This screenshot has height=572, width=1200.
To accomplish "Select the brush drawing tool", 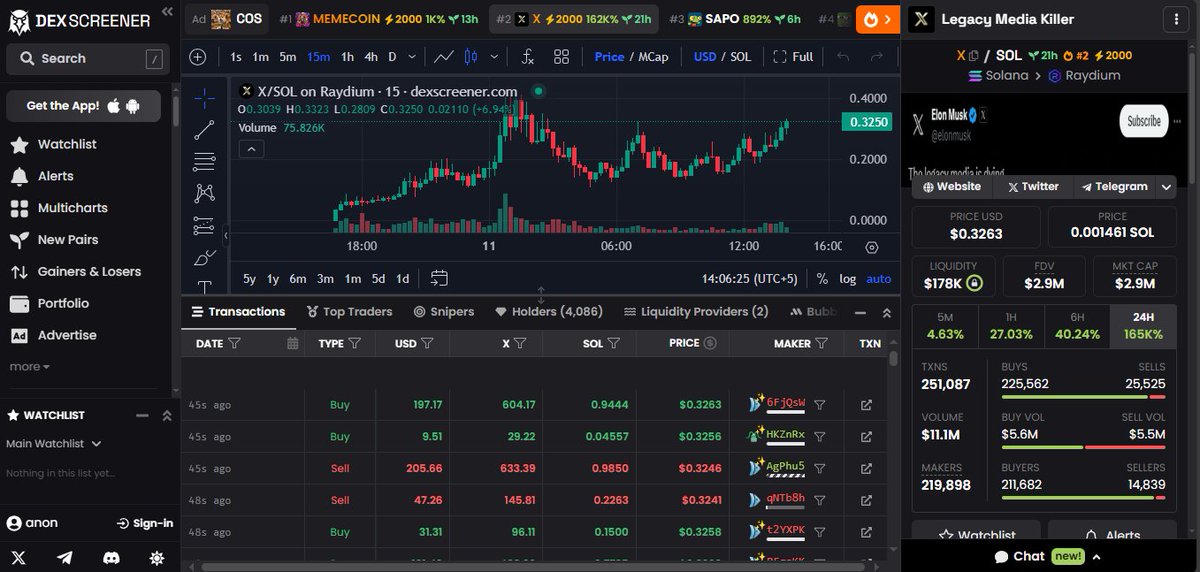I will point(204,257).
